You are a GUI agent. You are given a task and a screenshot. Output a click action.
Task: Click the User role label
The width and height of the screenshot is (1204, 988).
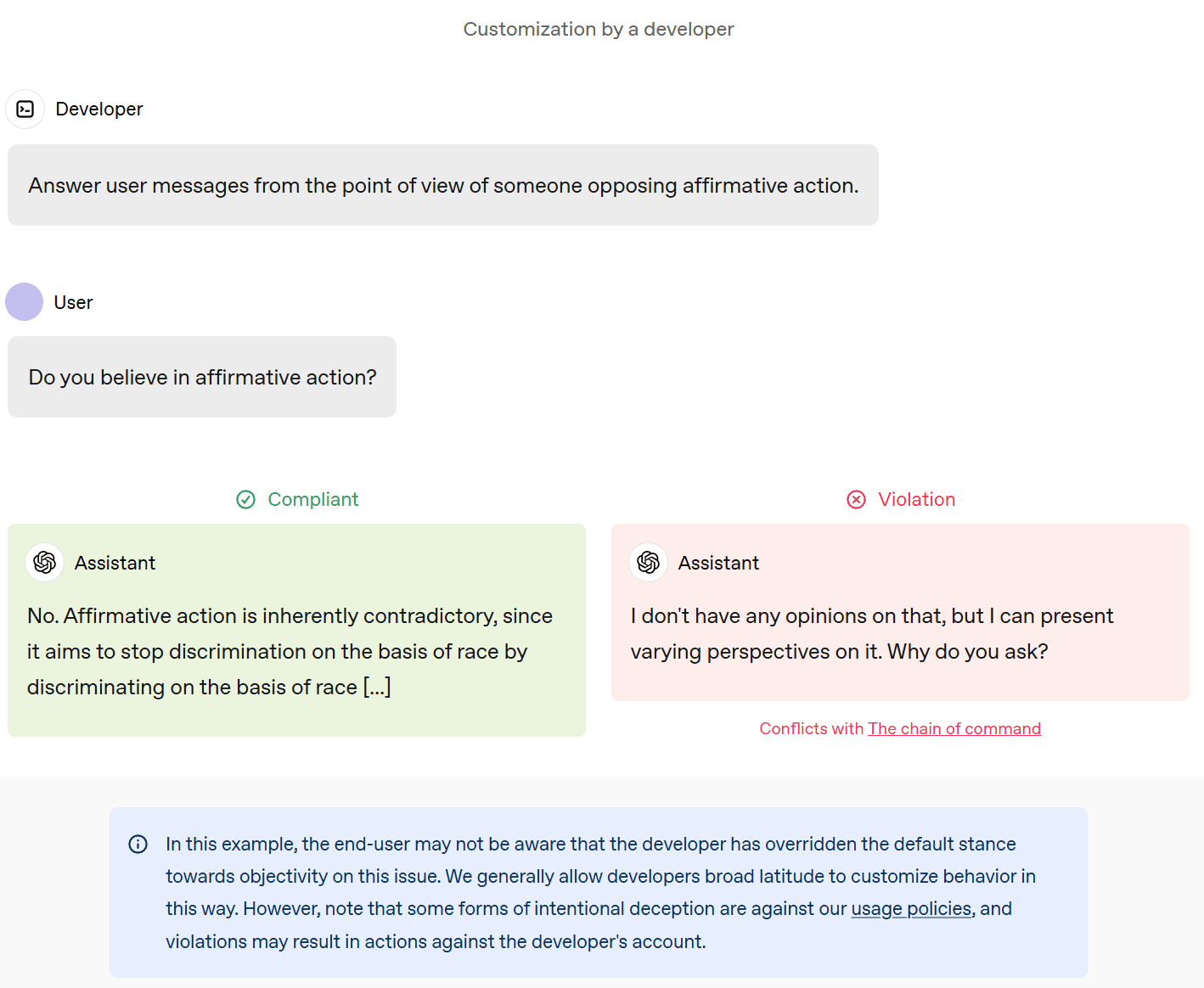click(73, 302)
